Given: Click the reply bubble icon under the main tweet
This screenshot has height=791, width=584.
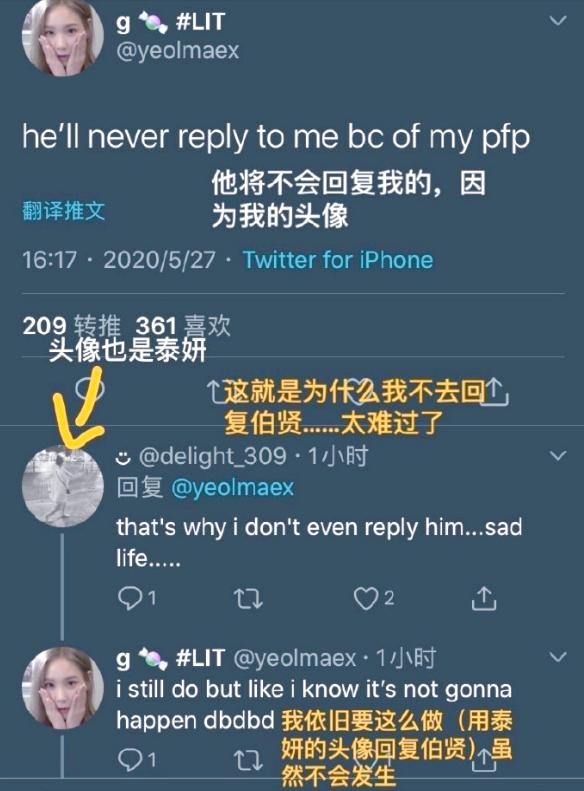Looking at the screenshot, I should (90, 389).
